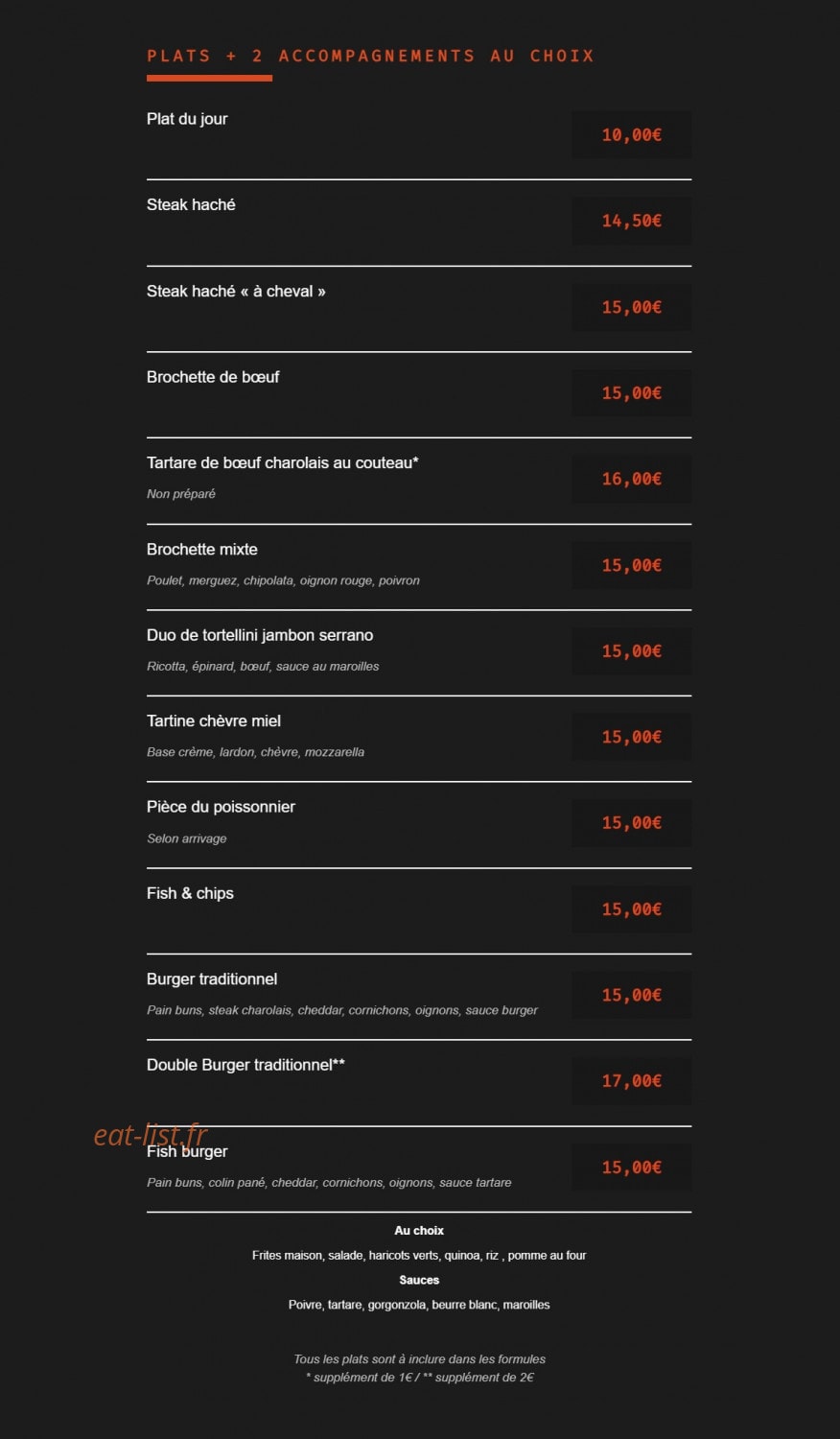Select the 17,00€ Double Burger price
This screenshot has width=840, height=1439.
point(631,1081)
